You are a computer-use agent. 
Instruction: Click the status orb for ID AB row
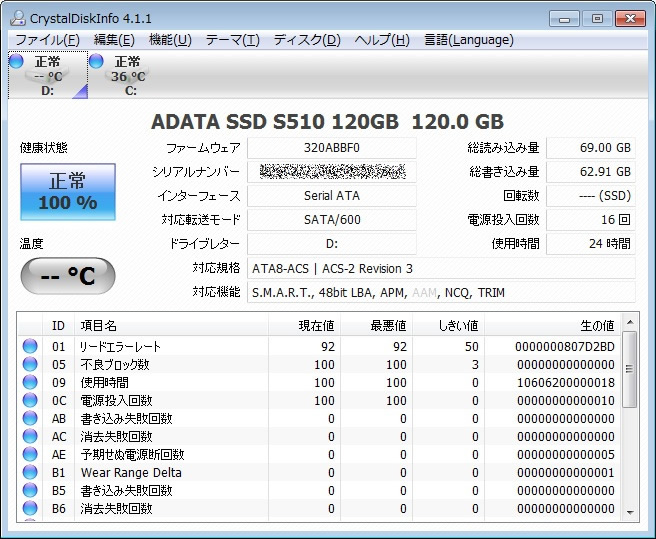[x=30, y=418]
